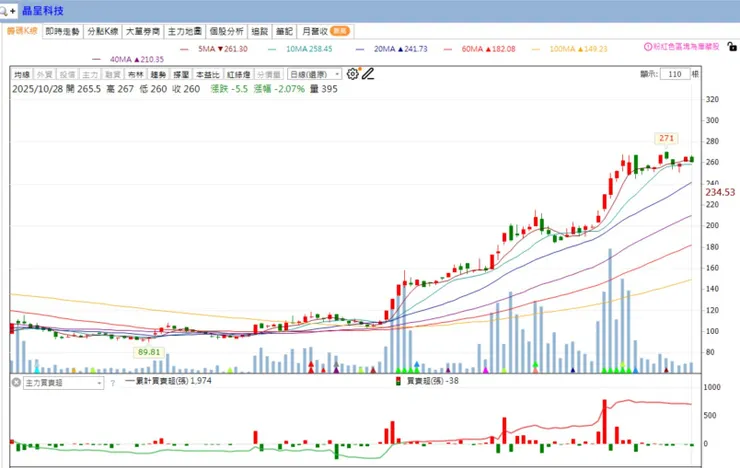
Task: Switch to the 筆記 tab
Action: (x=285, y=32)
